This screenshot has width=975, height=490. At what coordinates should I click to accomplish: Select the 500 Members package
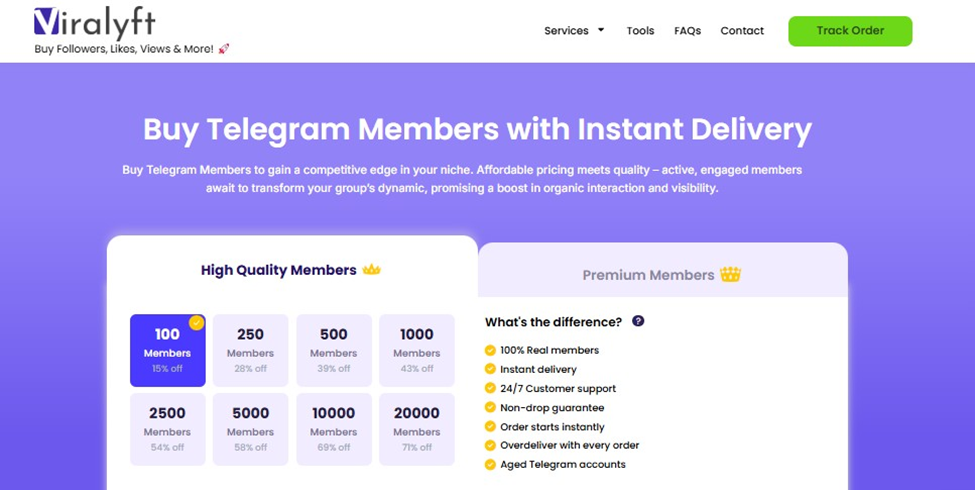point(334,350)
